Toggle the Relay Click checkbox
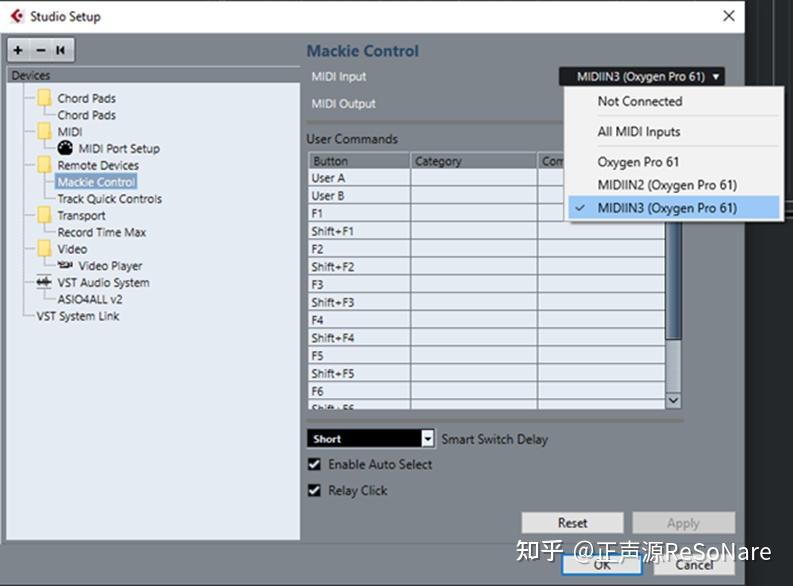 [315, 490]
